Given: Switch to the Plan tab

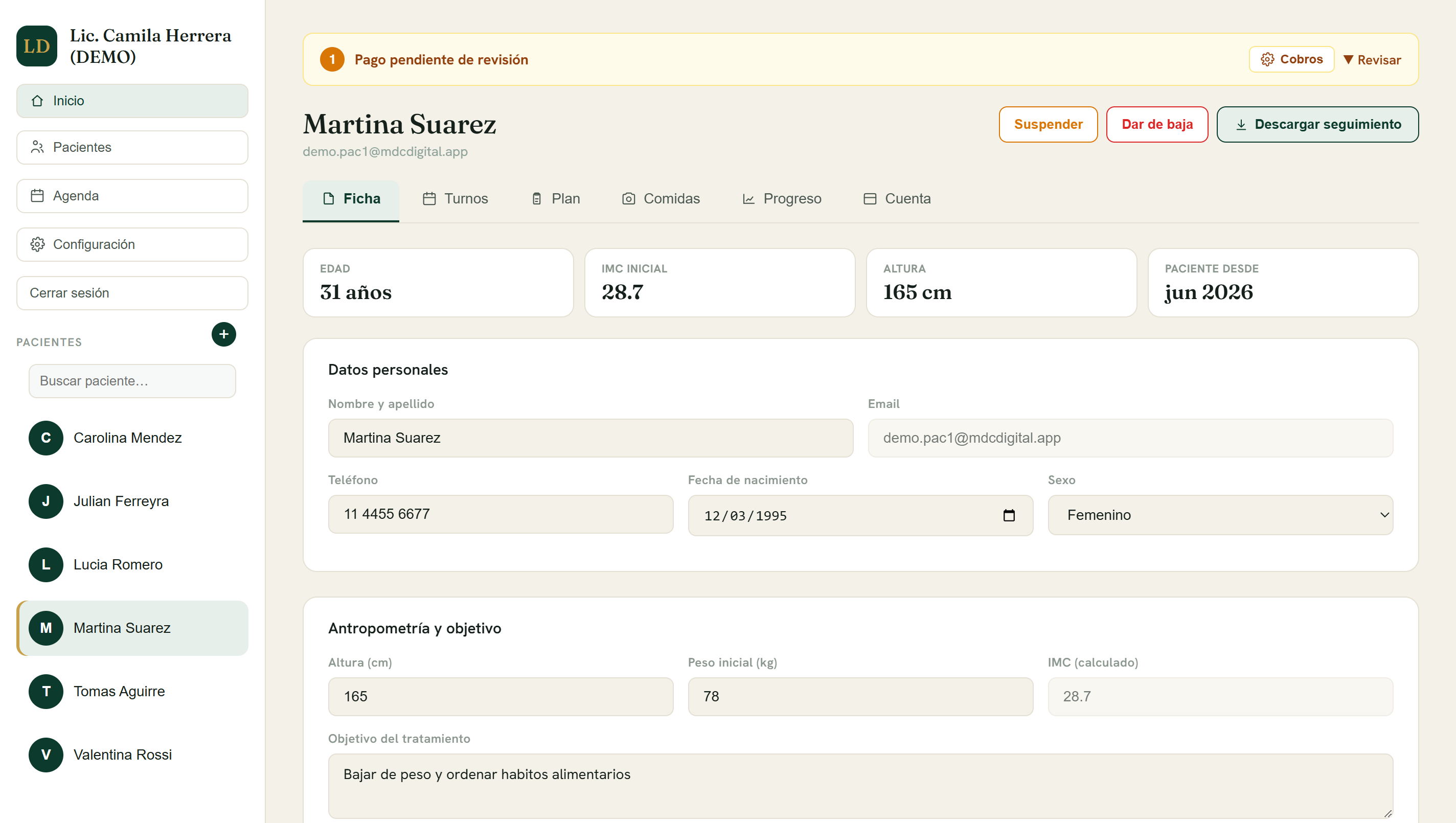Looking at the screenshot, I should coord(556,199).
